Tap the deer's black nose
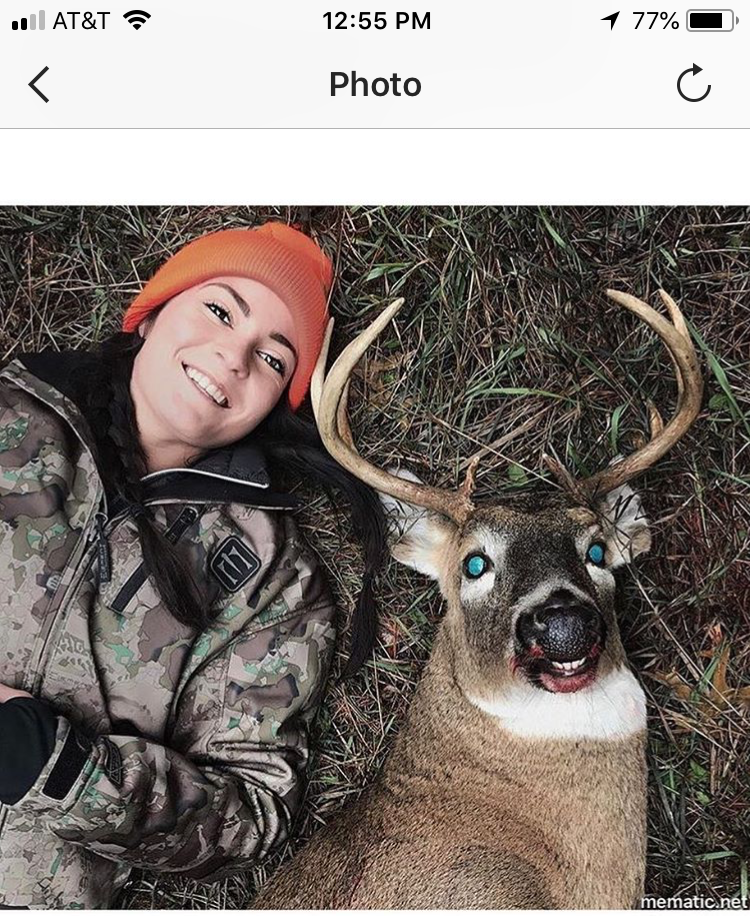750x922 pixels. [560, 632]
